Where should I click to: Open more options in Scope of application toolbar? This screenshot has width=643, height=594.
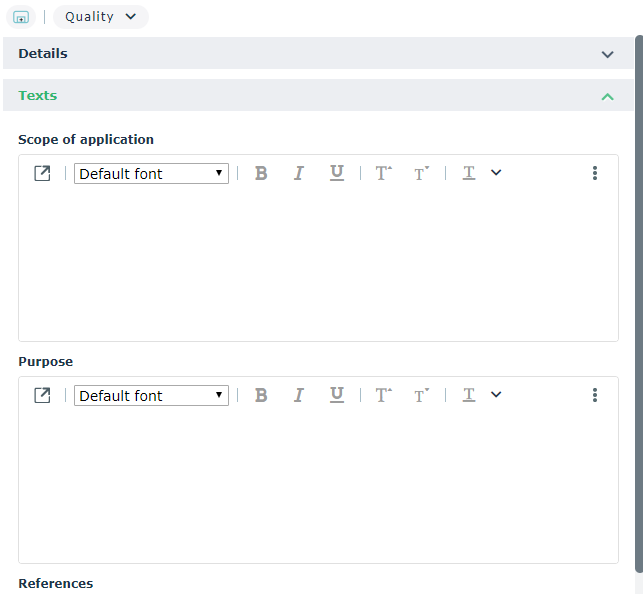594,173
